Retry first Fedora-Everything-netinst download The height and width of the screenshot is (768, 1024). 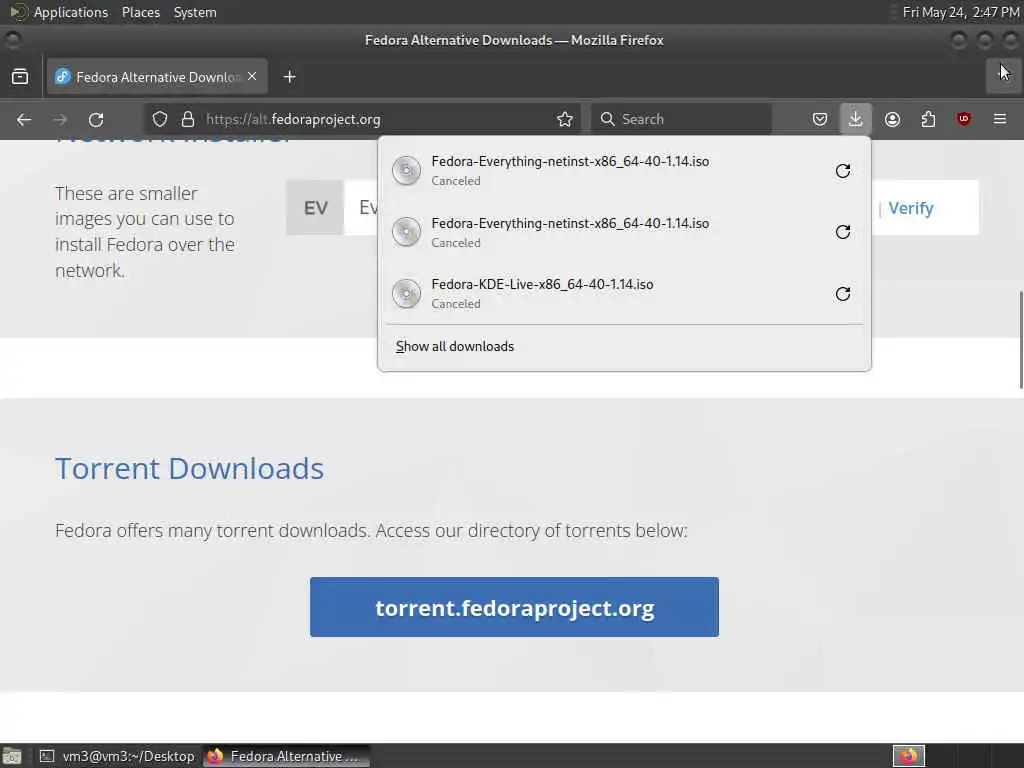[x=843, y=170]
